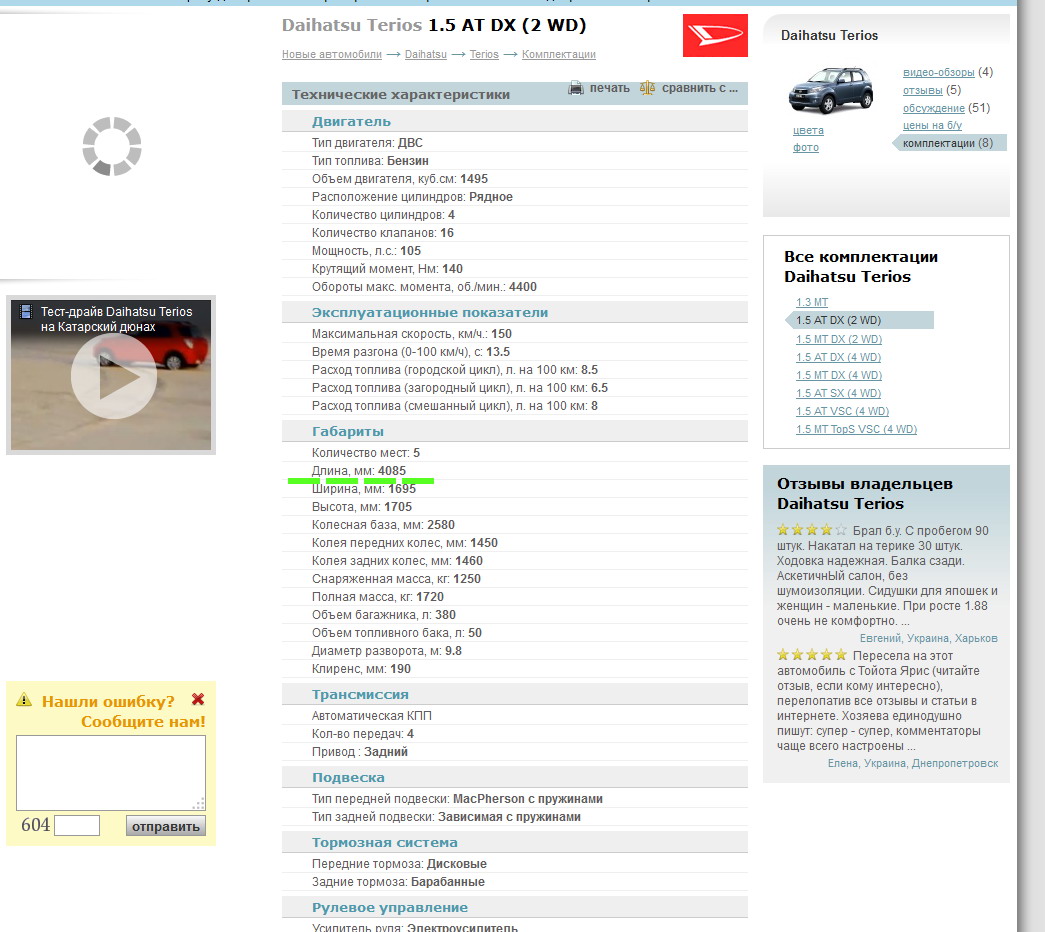
Task: Click the red Daihatsu logo
Action: click(x=715, y=36)
